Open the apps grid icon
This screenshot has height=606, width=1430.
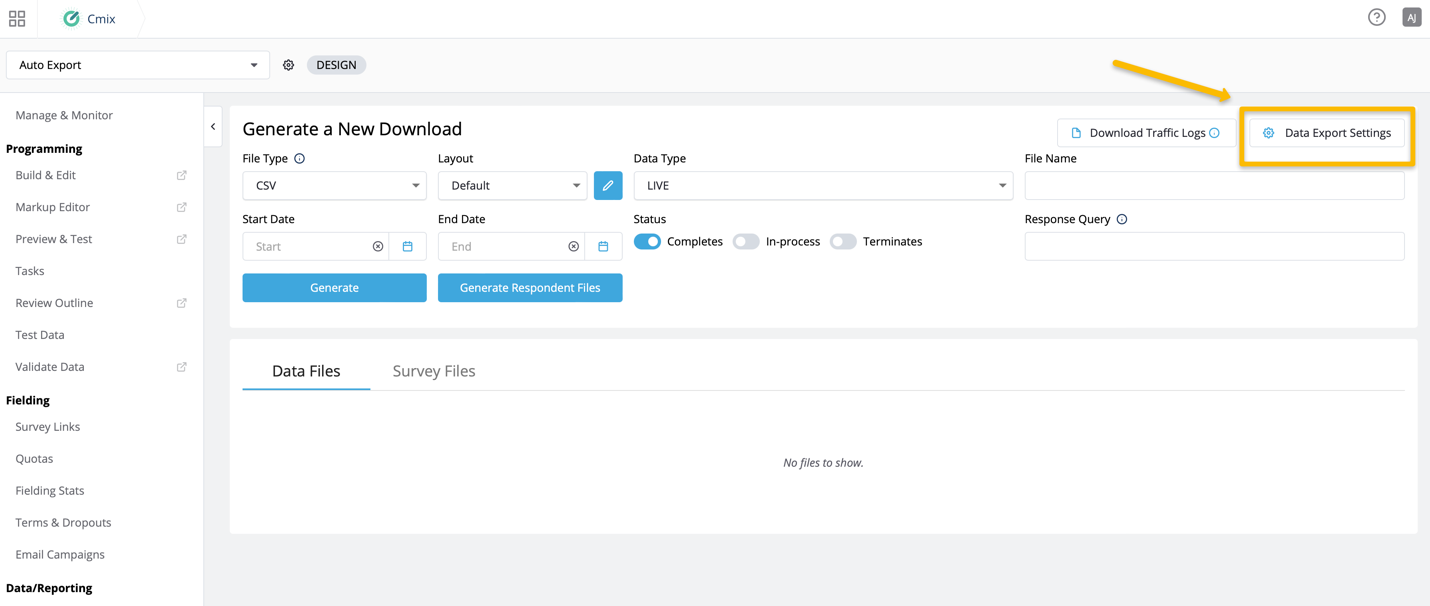tap(17, 19)
